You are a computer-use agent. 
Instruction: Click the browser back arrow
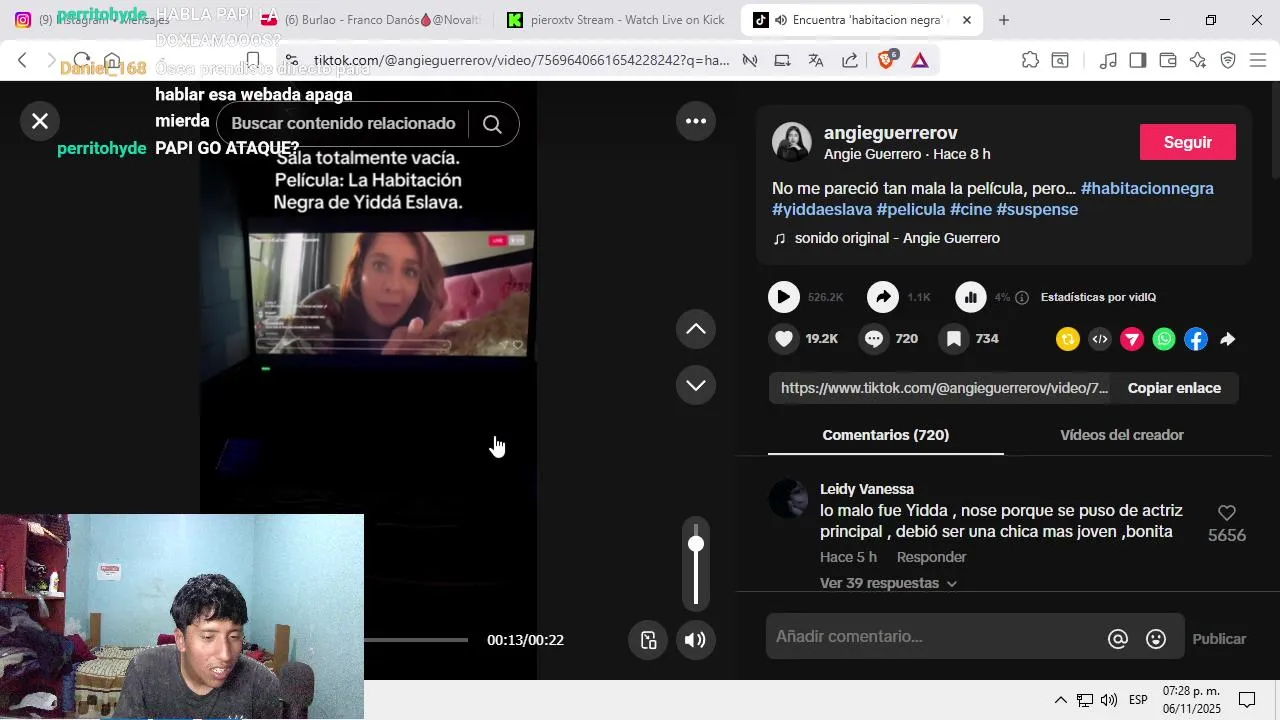pos(22,60)
